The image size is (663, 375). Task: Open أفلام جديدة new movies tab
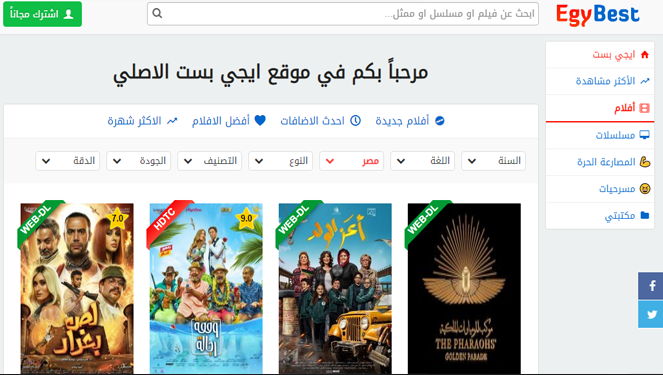point(410,121)
